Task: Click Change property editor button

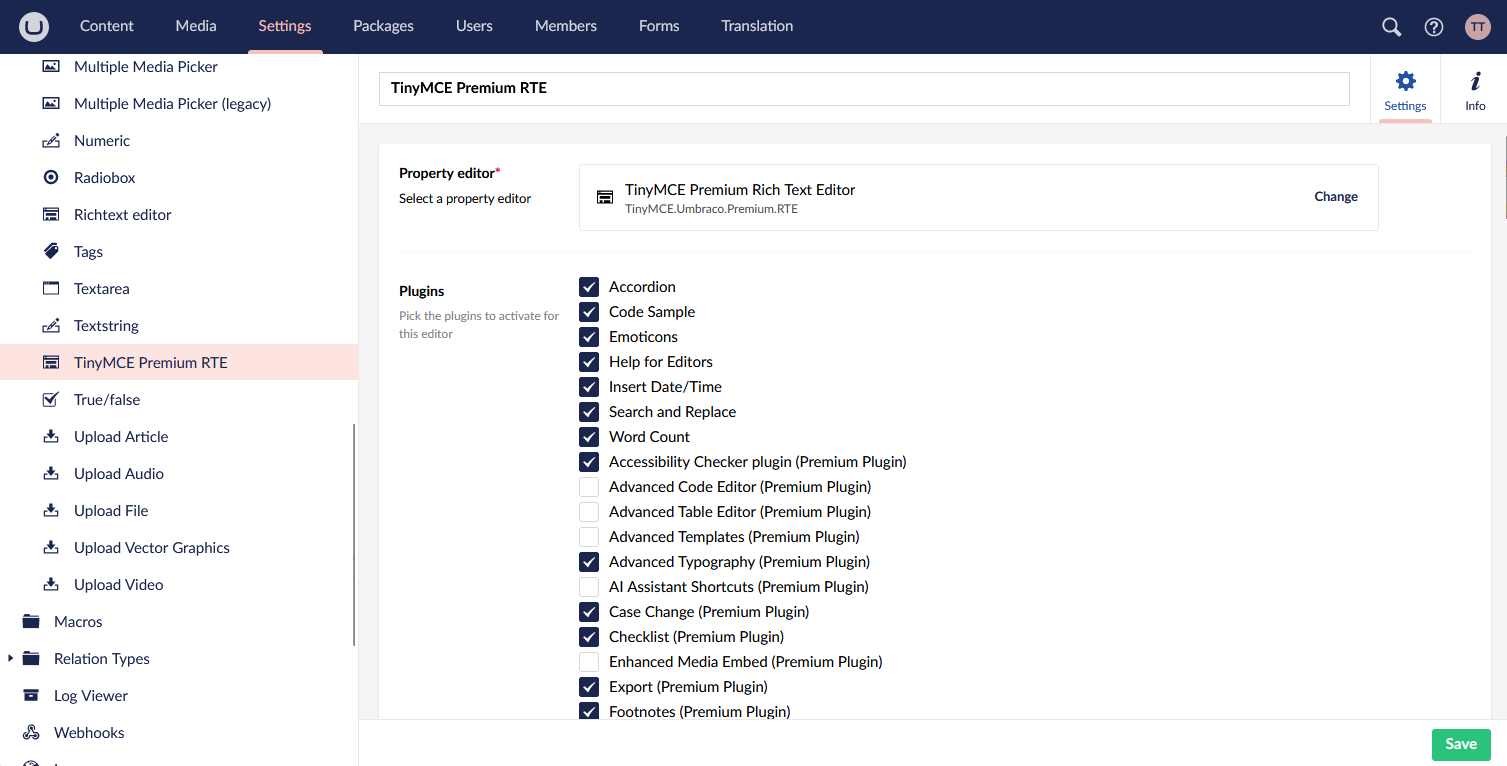Action: click(x=1336, y=197)
